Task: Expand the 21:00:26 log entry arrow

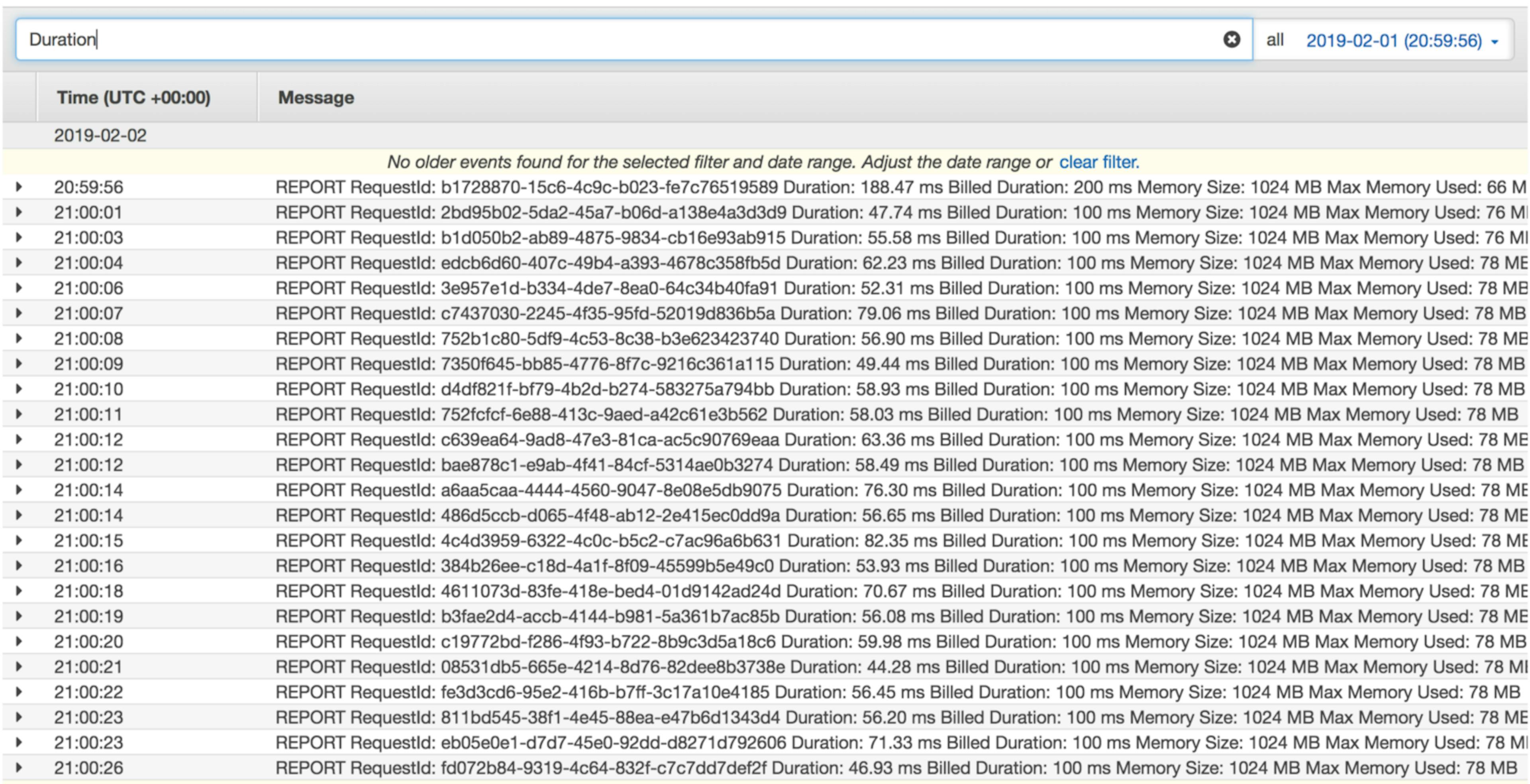Action: (x=19, y=767)
